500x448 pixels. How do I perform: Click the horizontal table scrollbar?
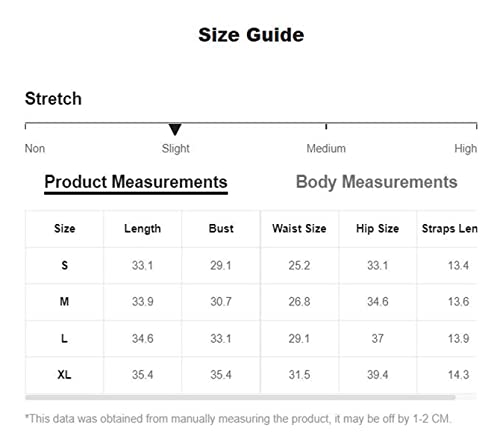[x=240, y=397]
